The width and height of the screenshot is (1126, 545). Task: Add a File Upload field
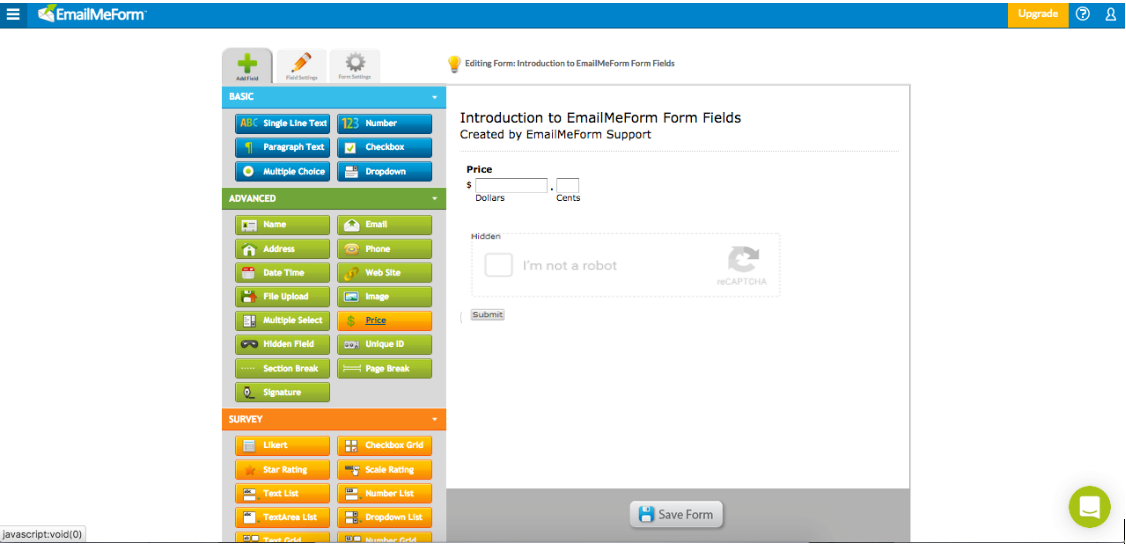[282, 297]
